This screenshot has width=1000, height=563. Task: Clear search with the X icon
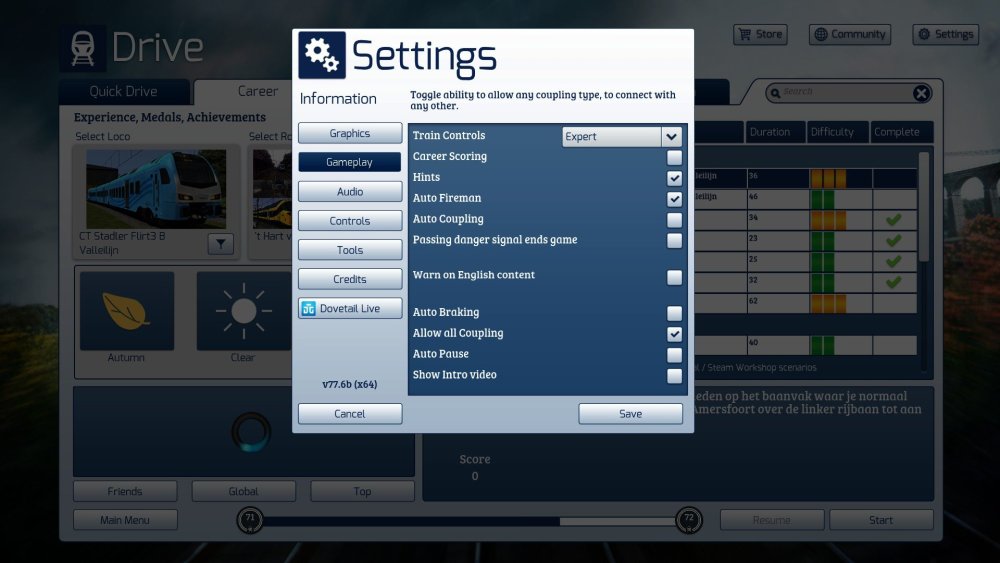921,93
